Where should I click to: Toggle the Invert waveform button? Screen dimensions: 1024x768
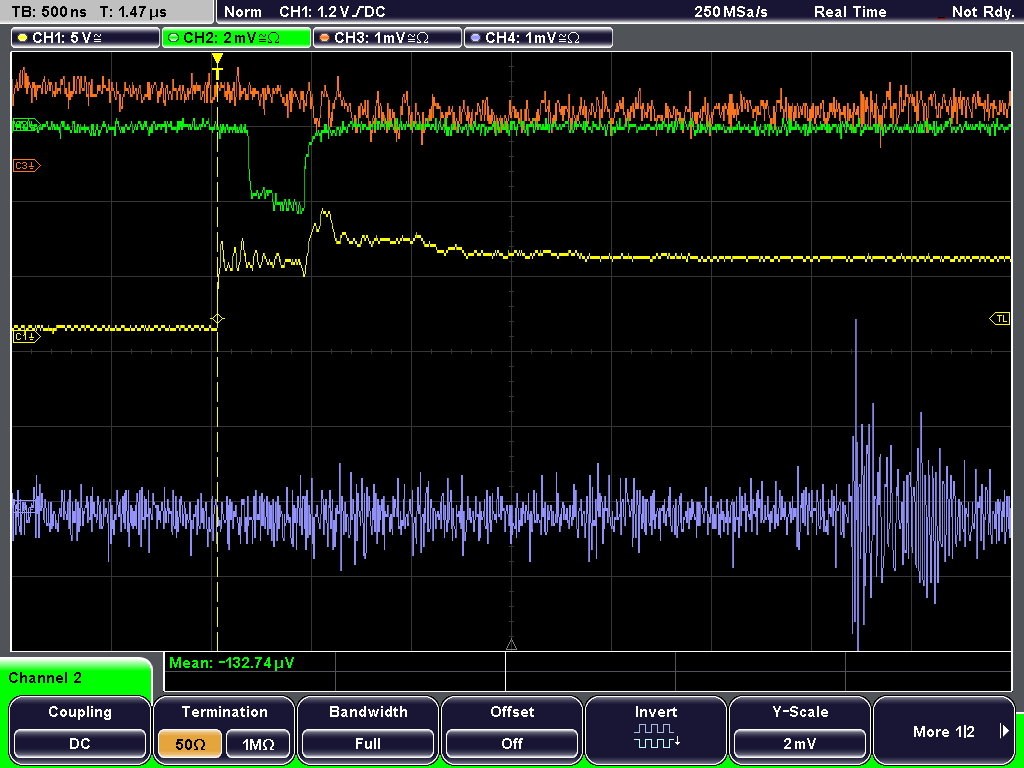click(x=656, y=729)
